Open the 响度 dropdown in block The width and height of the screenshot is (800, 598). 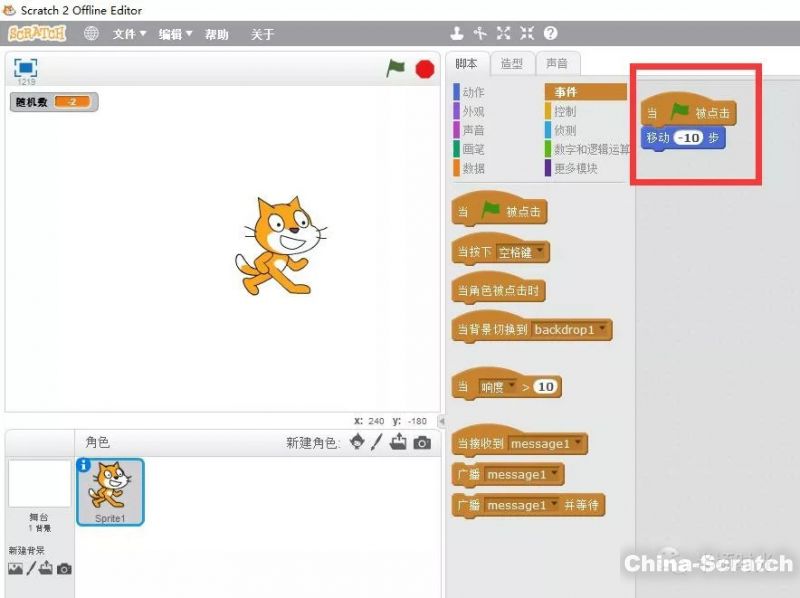[x=511, y=387]
